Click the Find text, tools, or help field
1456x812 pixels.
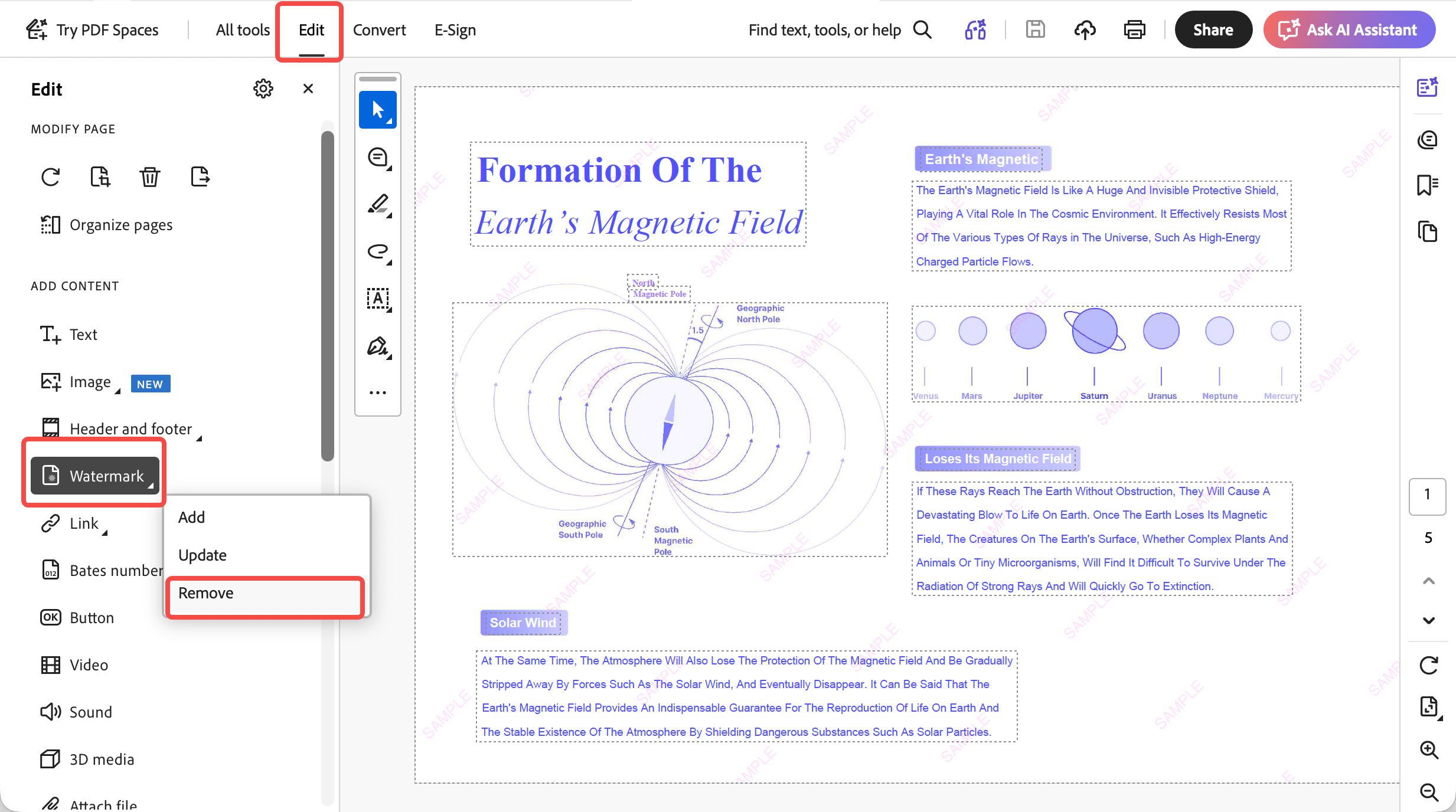[x=825, y=30]
